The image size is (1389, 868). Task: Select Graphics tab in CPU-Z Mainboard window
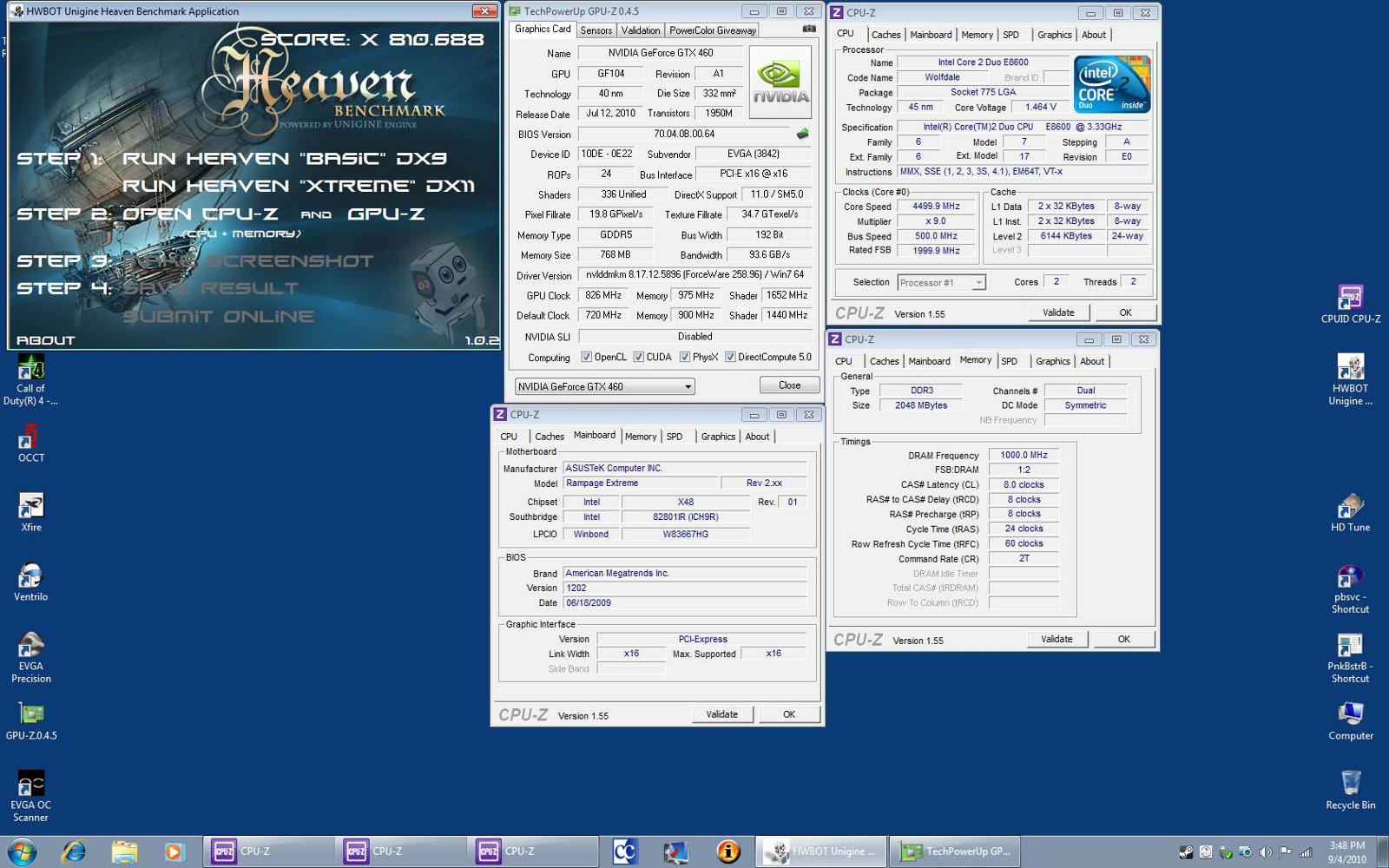point(717,437)
